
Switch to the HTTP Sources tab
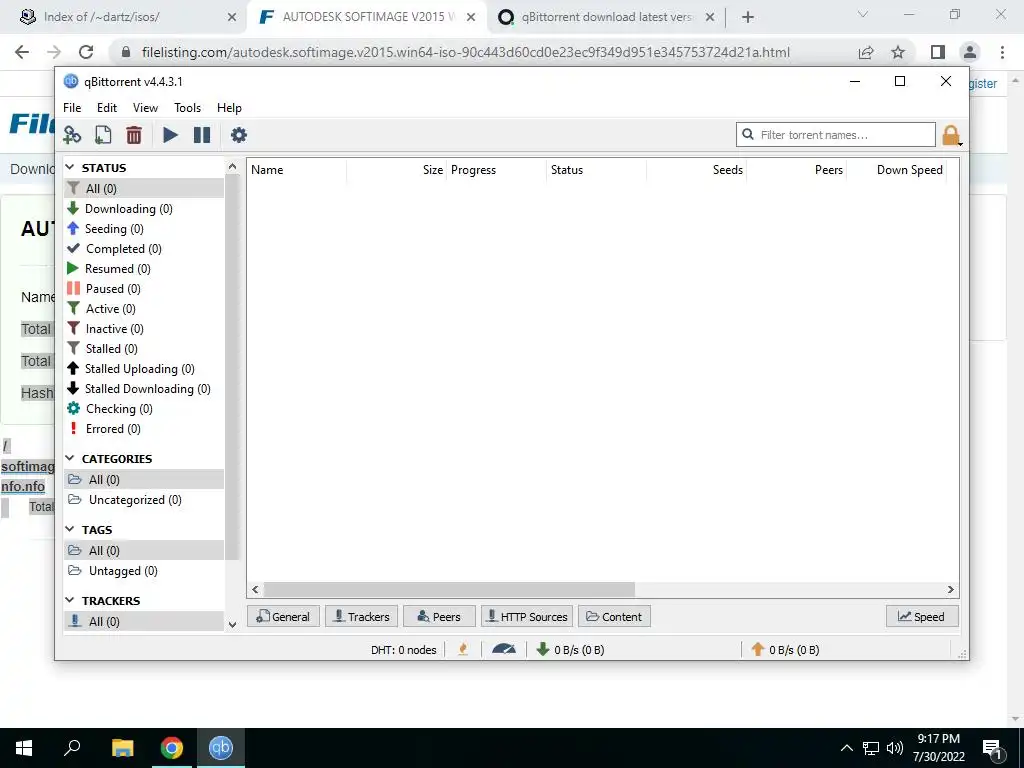pos(527,616)
